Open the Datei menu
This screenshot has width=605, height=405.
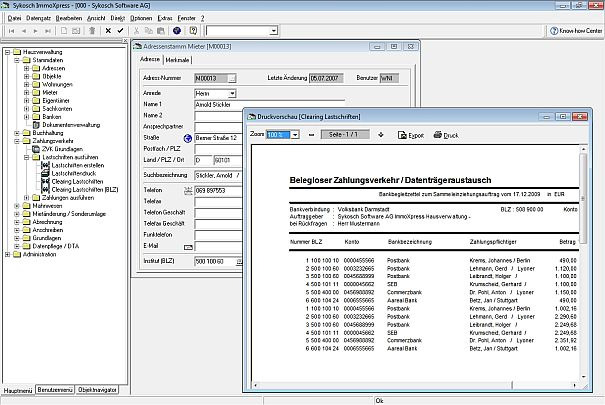(x=14, y=18)
